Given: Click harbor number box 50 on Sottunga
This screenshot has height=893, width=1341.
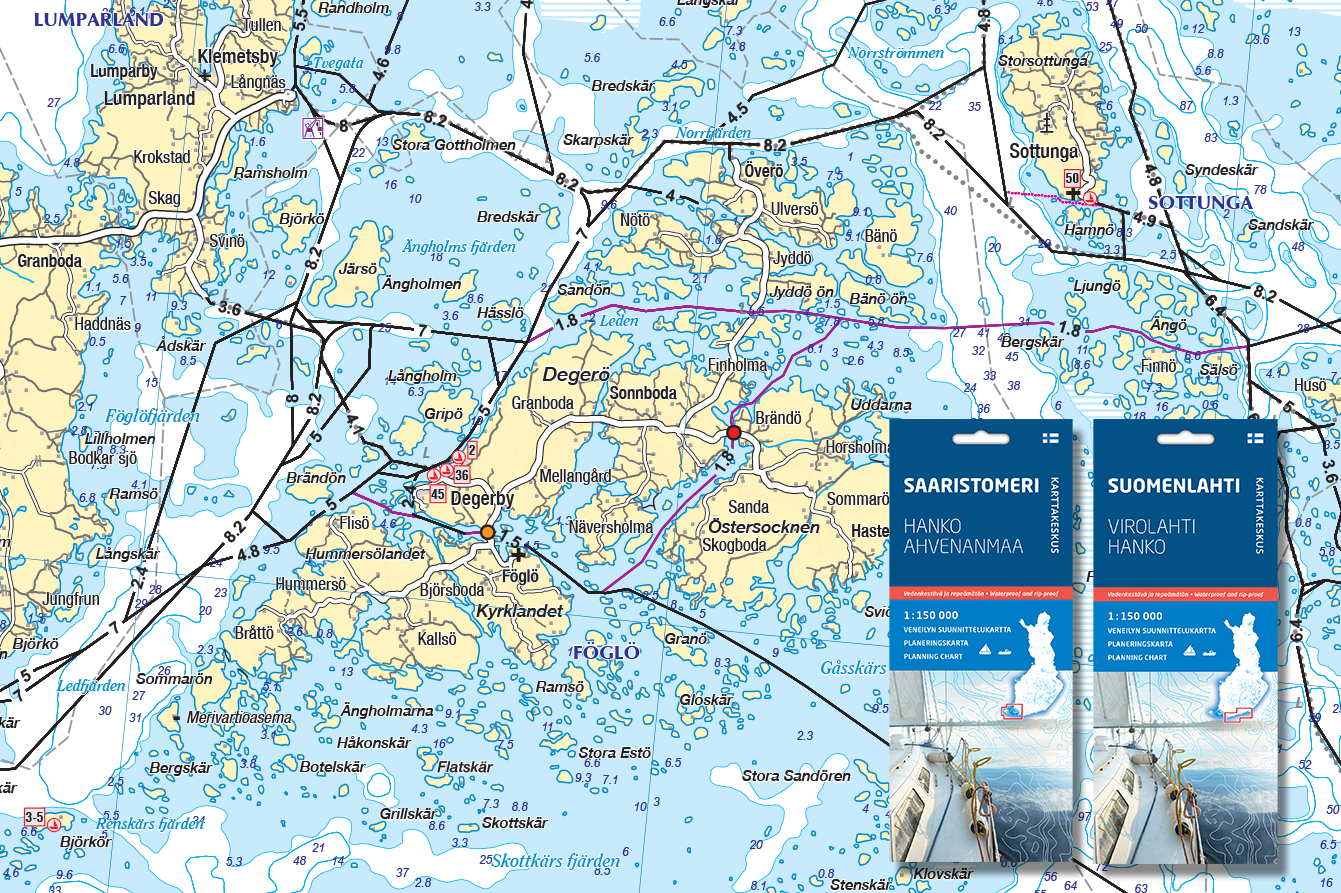Looking at the screenshot, I should 1072,178.
